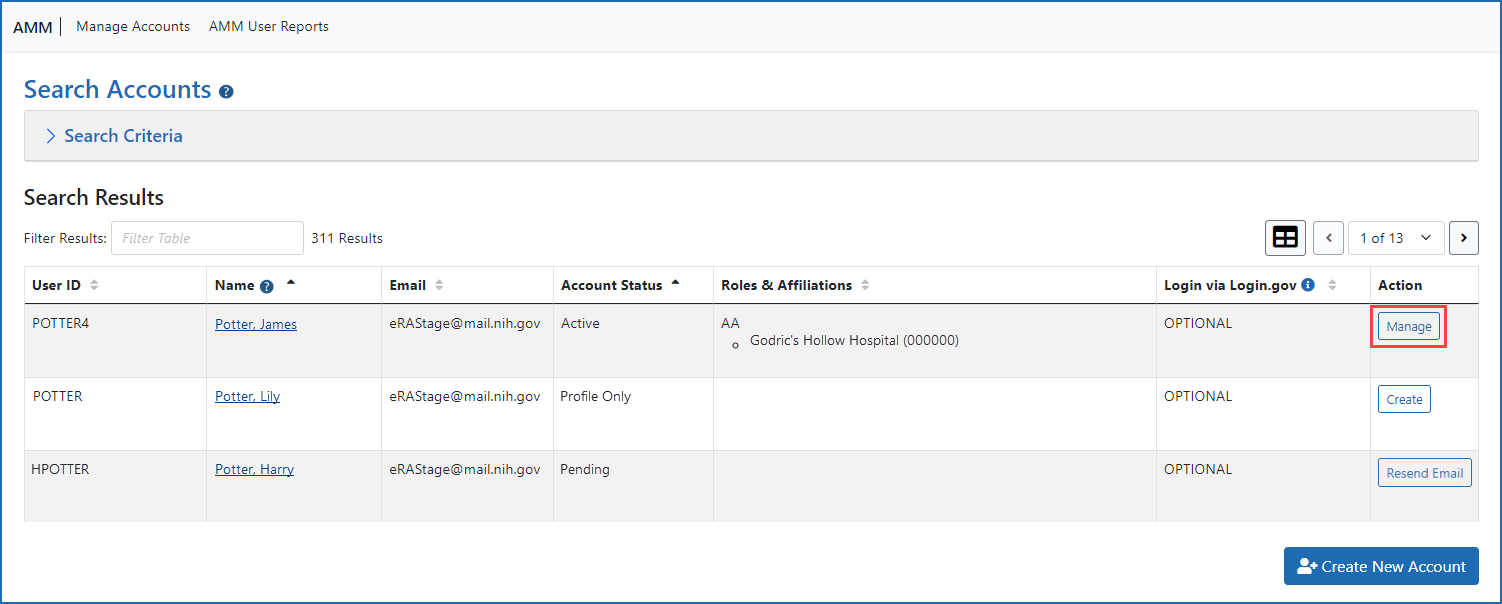Screen dimensions: 1502x604
Task: Open the Potter, Harry profile link
Action: tap(254, 470)
